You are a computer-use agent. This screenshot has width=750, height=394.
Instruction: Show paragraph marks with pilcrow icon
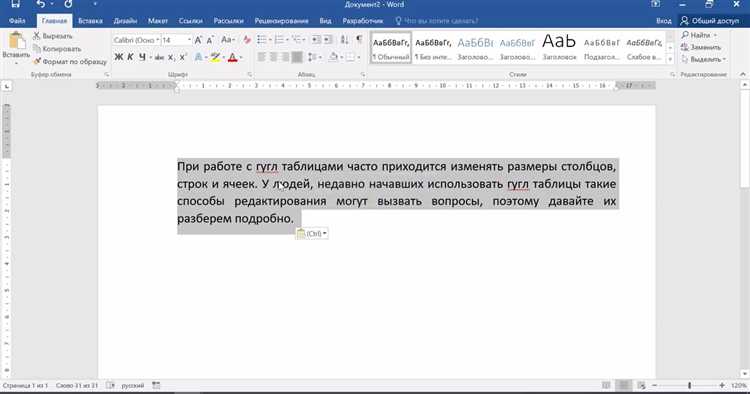click(x=359, y=40)
